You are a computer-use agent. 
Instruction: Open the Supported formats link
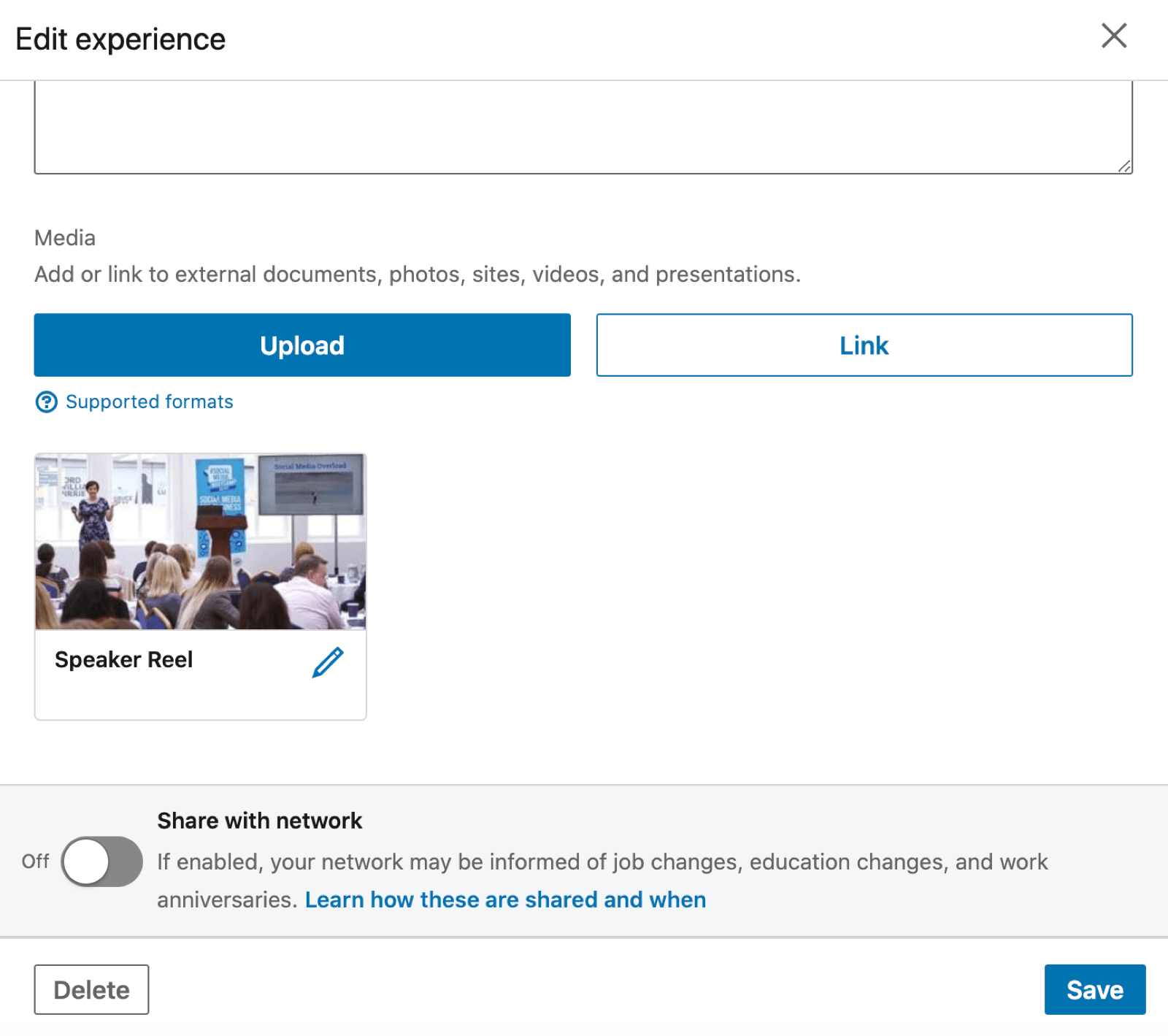coord(150,402)
